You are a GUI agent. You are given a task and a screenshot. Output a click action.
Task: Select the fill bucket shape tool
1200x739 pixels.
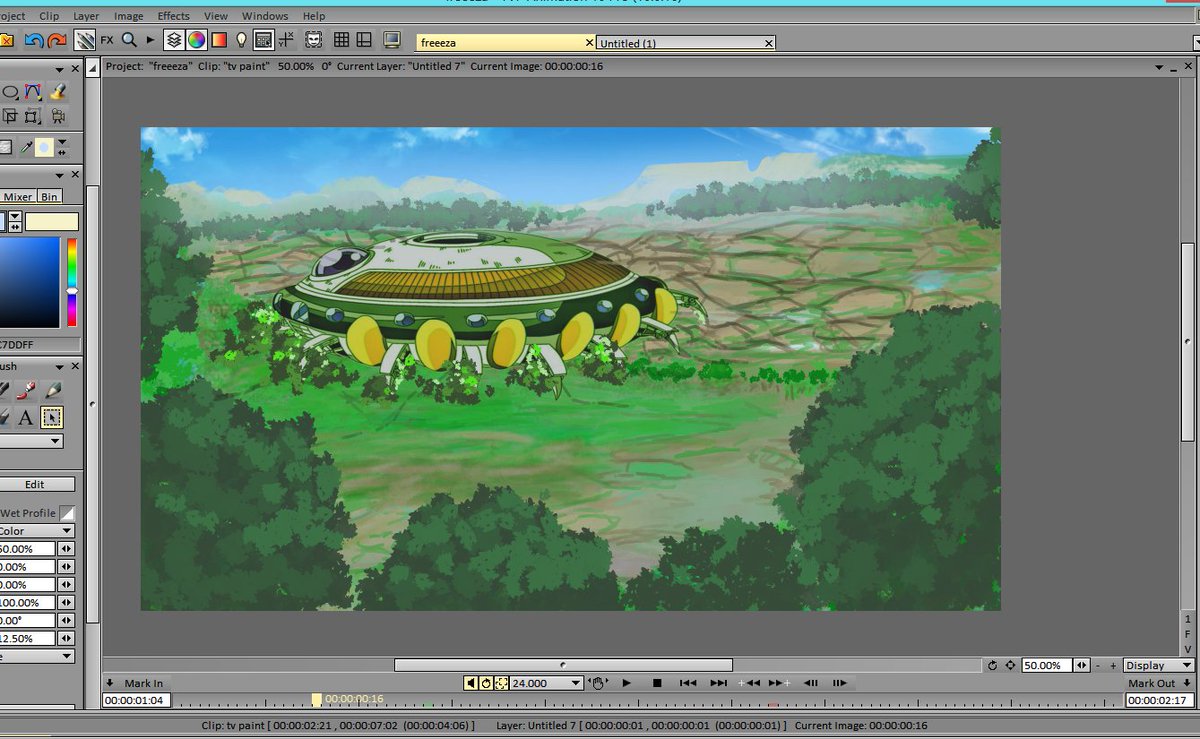(57, 92)
